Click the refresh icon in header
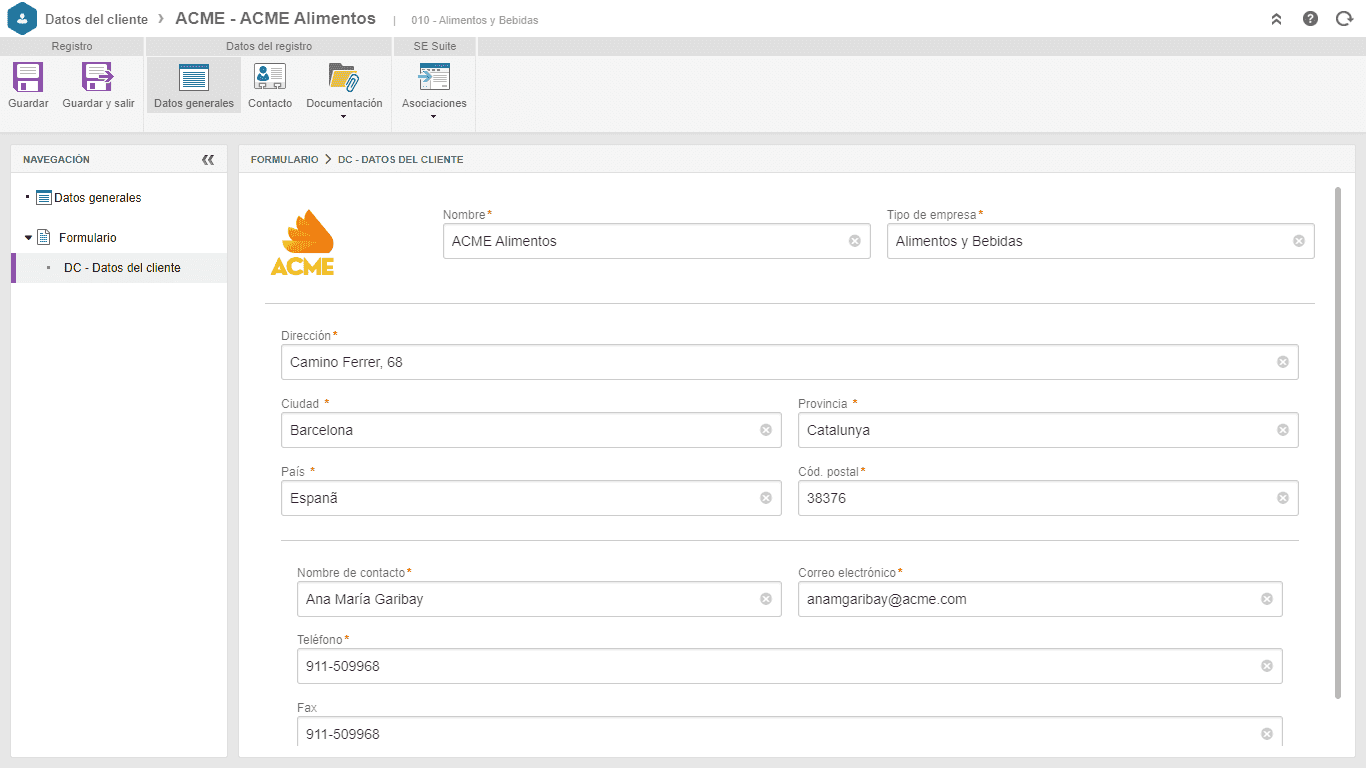The height and width of the screenshot is (768, 1366). click(1344, 19)
